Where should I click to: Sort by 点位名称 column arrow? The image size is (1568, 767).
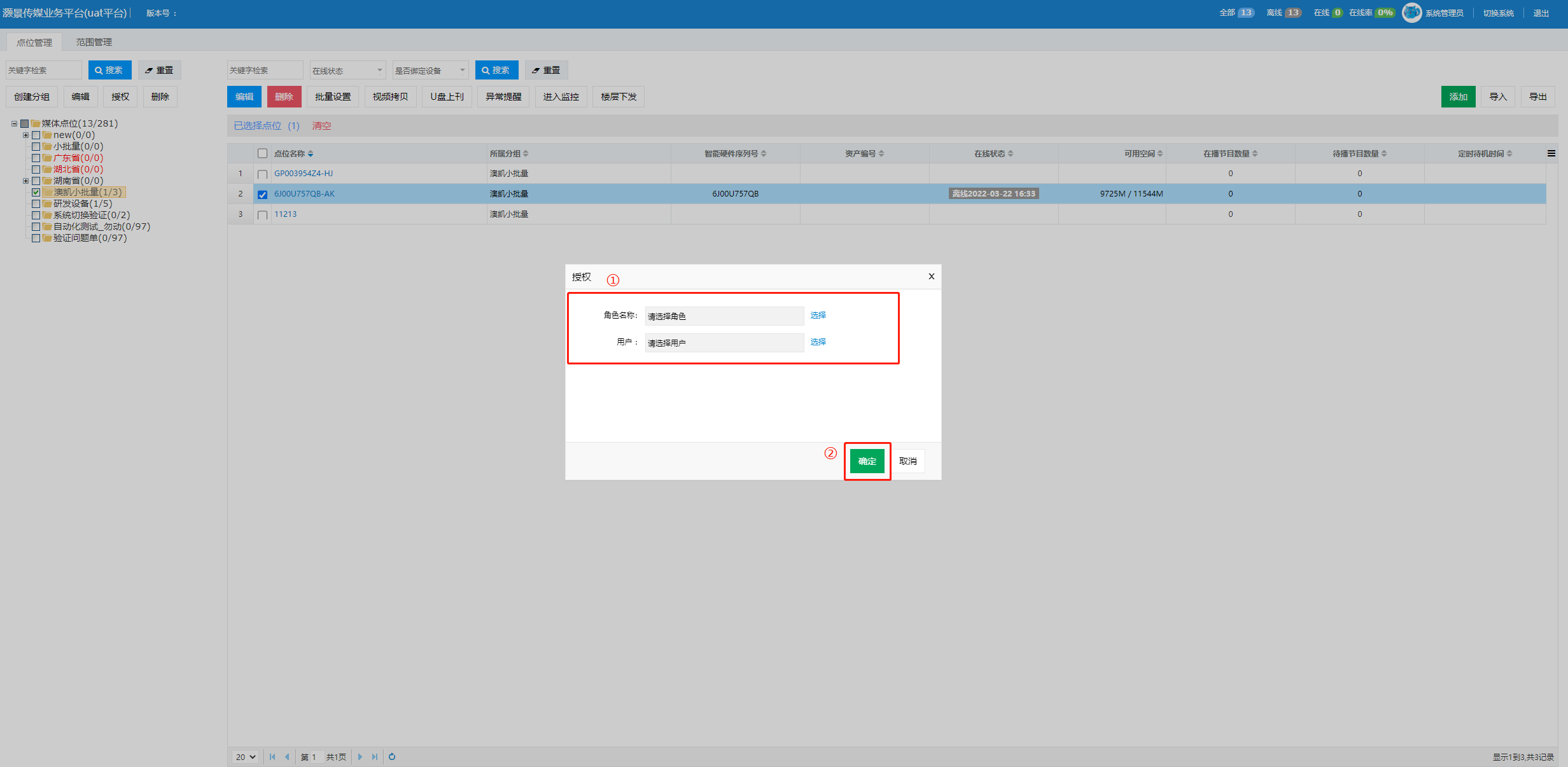tap(311, 154)
